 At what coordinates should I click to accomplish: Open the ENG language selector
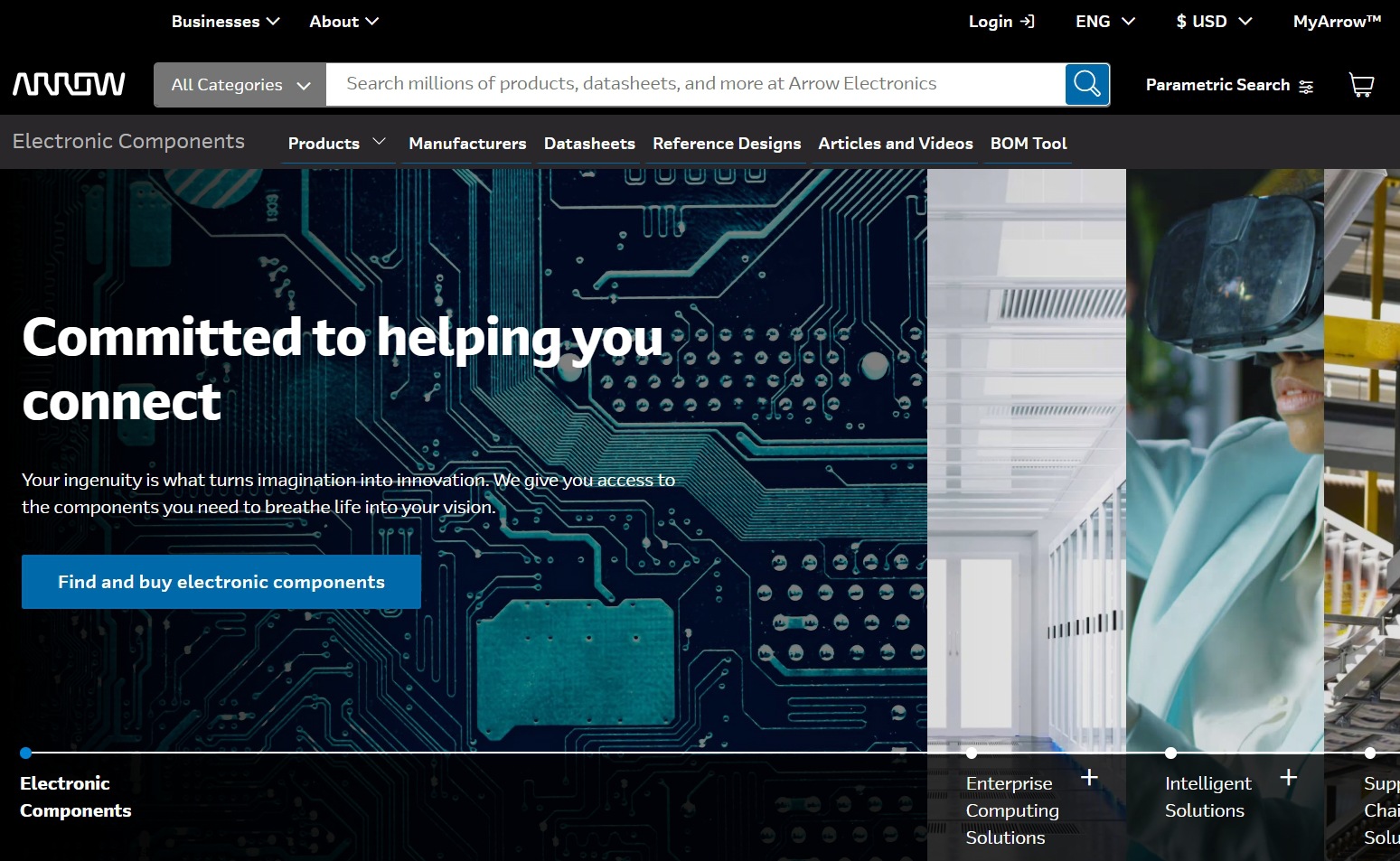(x=1104, y=21)
